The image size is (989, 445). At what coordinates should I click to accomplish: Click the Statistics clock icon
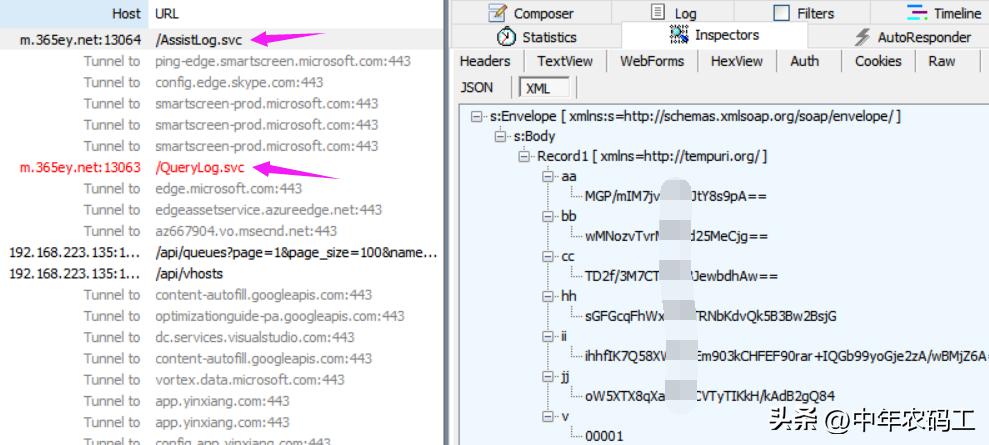506,37
